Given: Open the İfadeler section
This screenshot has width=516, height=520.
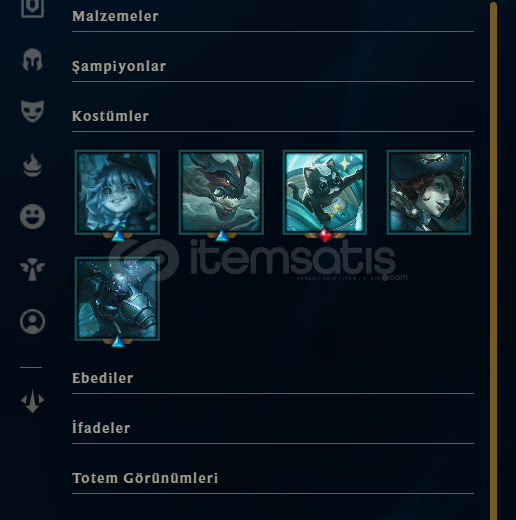Looking at the screenshot, I should pos(273,429).
